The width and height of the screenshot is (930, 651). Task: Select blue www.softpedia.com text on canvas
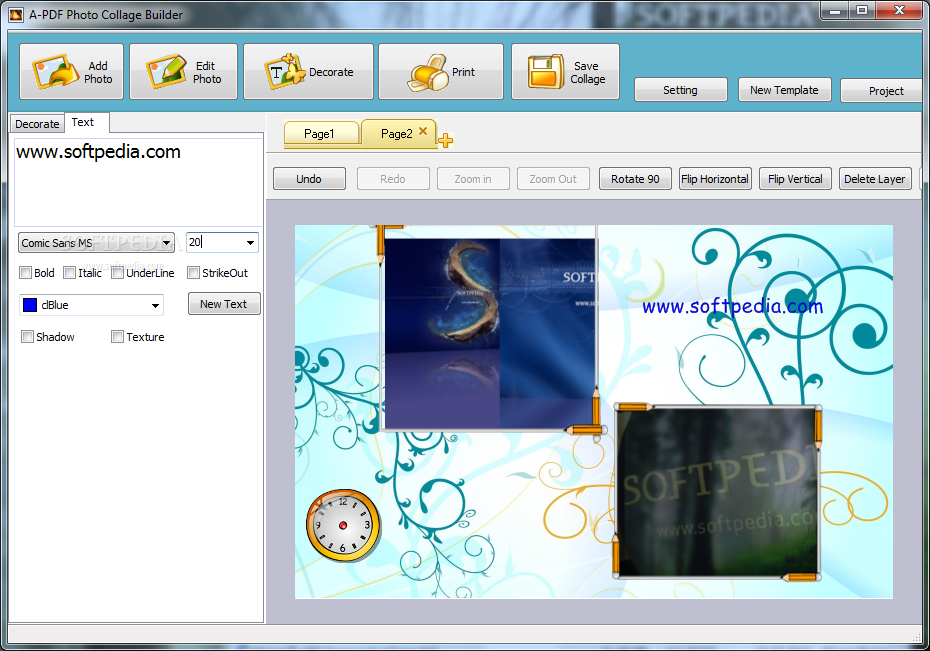(732, 307)
